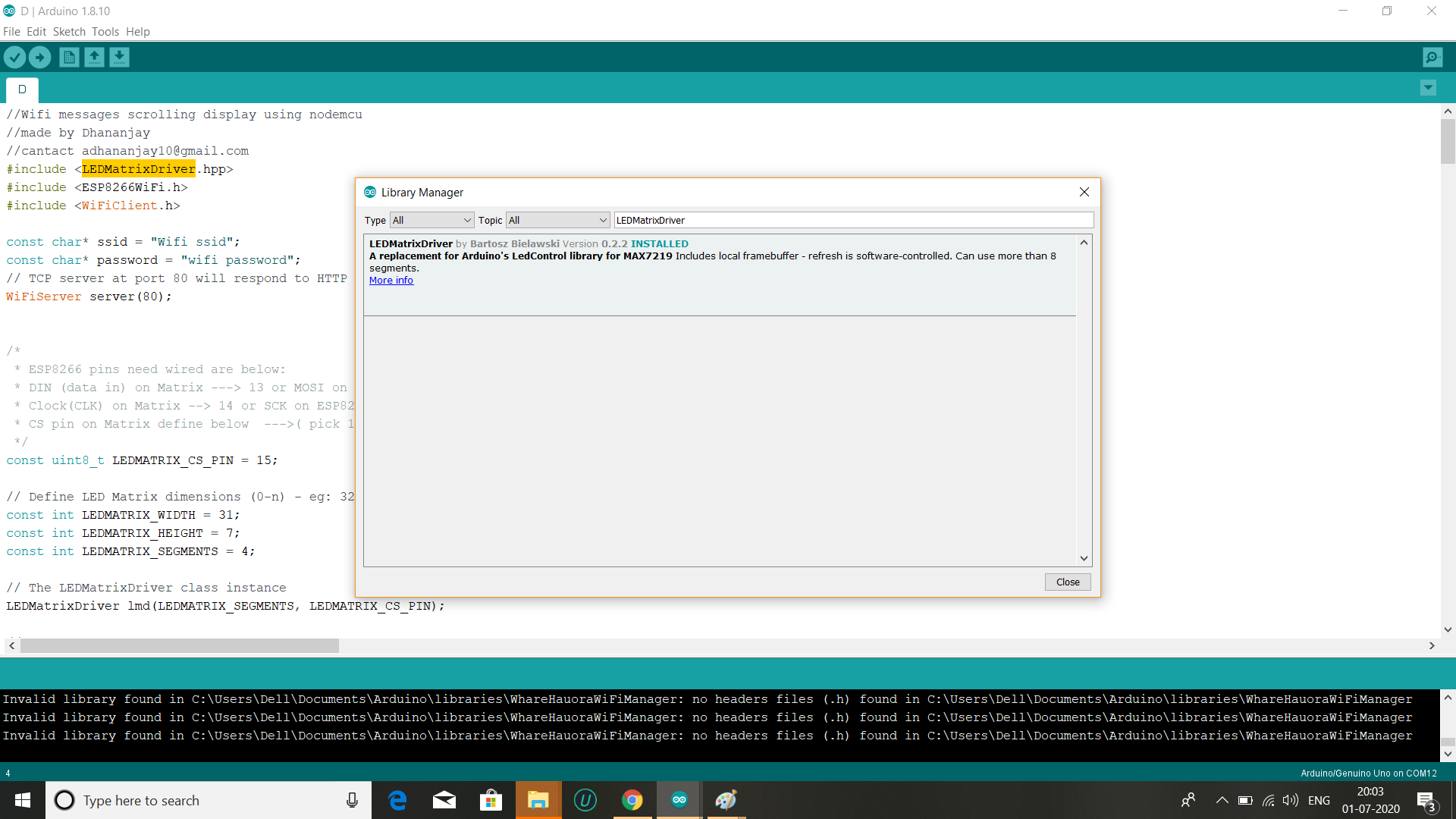Click the Close button in Library Manager
The image size is (1456, 819).
[x=1068, y=582]
